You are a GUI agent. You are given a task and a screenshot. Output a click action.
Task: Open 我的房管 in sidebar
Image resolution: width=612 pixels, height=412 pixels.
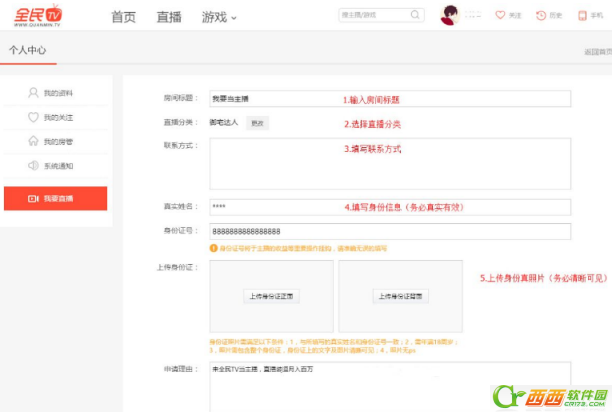[57, 142]
